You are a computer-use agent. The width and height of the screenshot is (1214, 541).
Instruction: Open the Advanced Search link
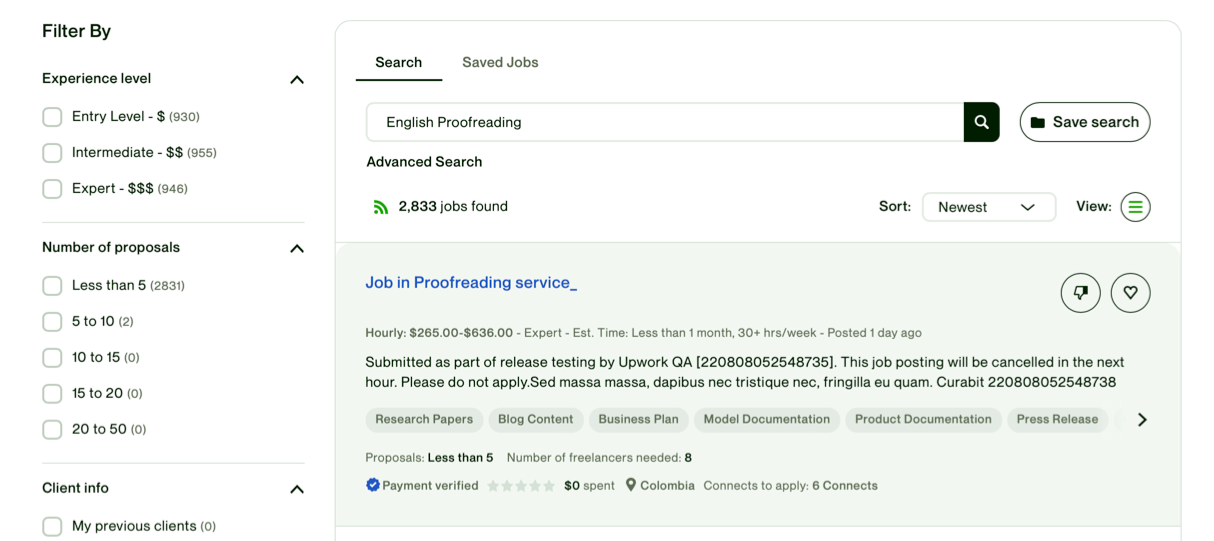424,162
